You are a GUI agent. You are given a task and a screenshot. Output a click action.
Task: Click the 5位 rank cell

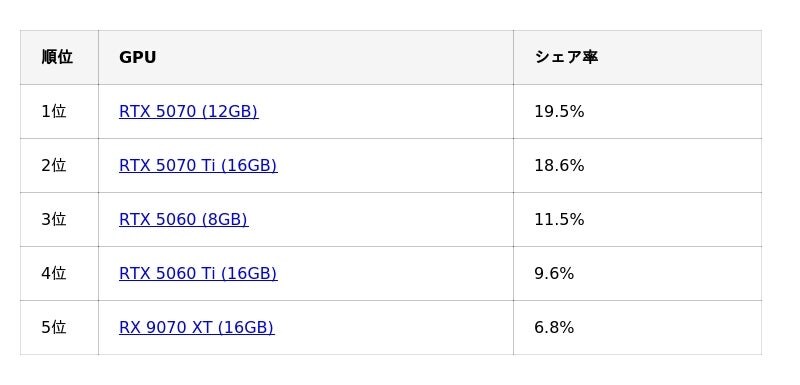59,327
